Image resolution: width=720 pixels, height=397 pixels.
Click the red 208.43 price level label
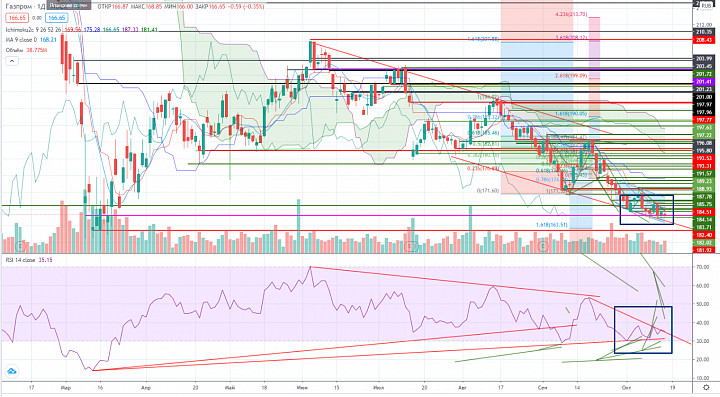coord(704,40)
